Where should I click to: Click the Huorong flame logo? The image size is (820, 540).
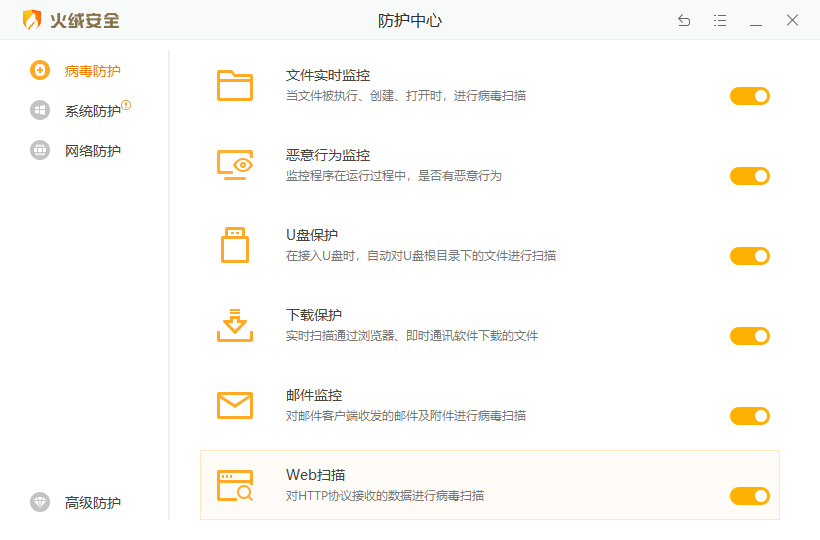(33, 20)
